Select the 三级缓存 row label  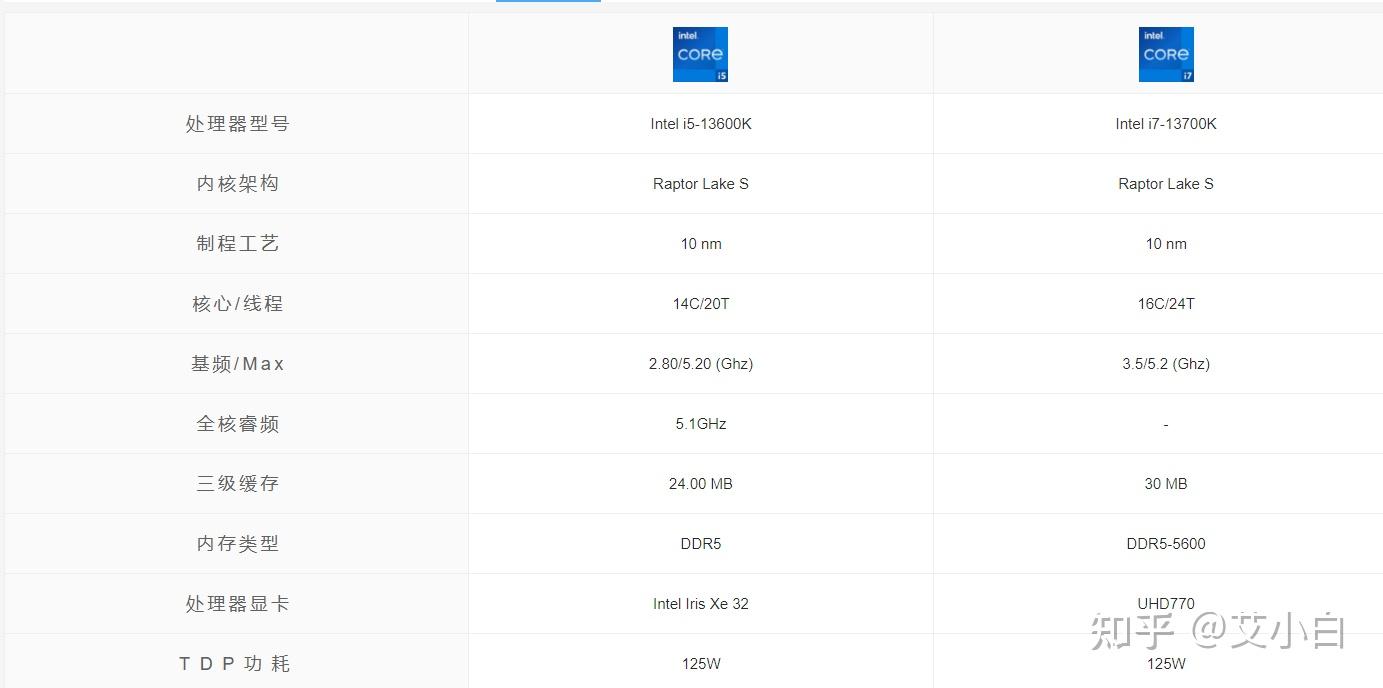click(x=237, y=484)
